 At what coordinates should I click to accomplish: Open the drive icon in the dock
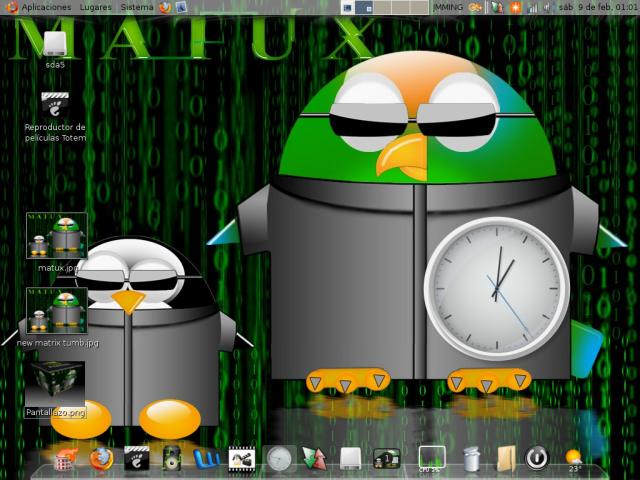[351, 458]
